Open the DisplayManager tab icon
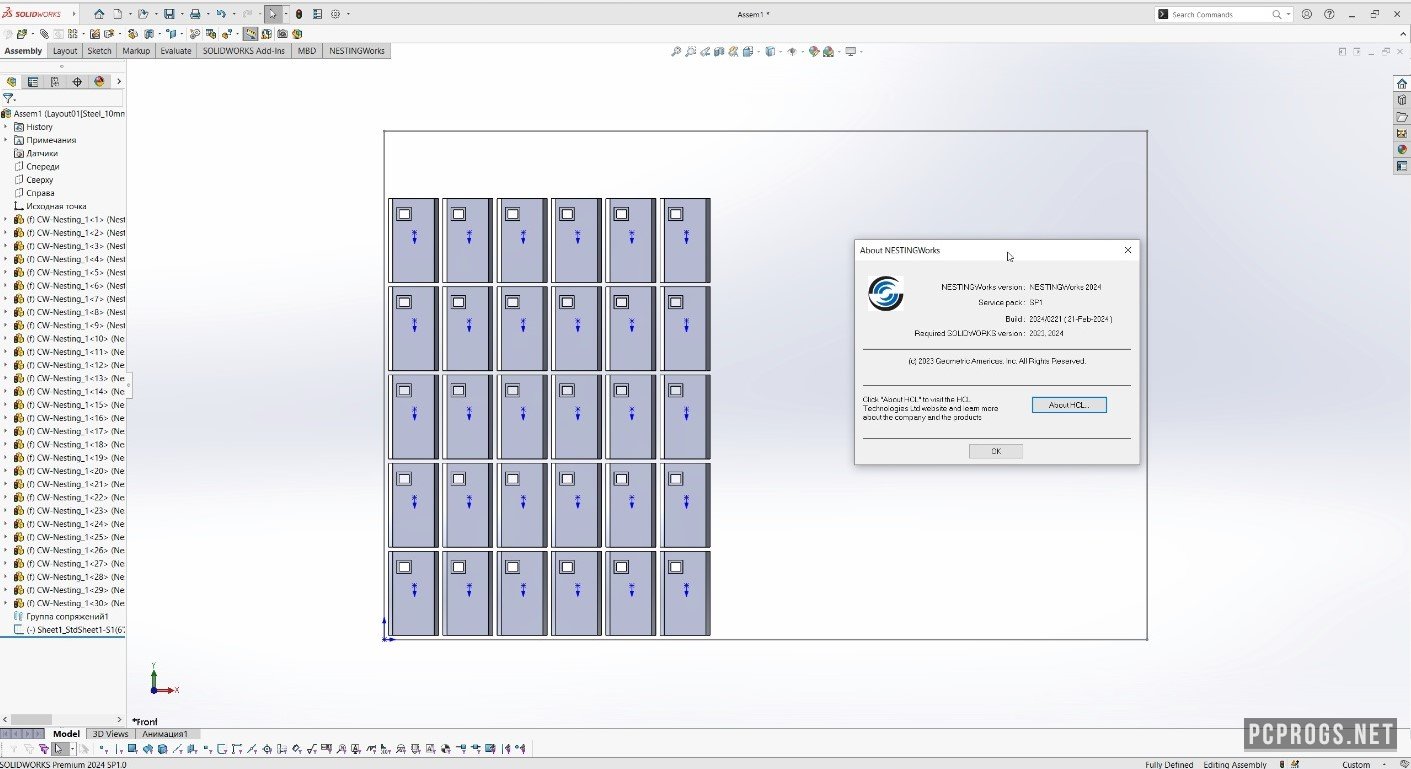The image size is (1411, 769). tap(99, 82)
